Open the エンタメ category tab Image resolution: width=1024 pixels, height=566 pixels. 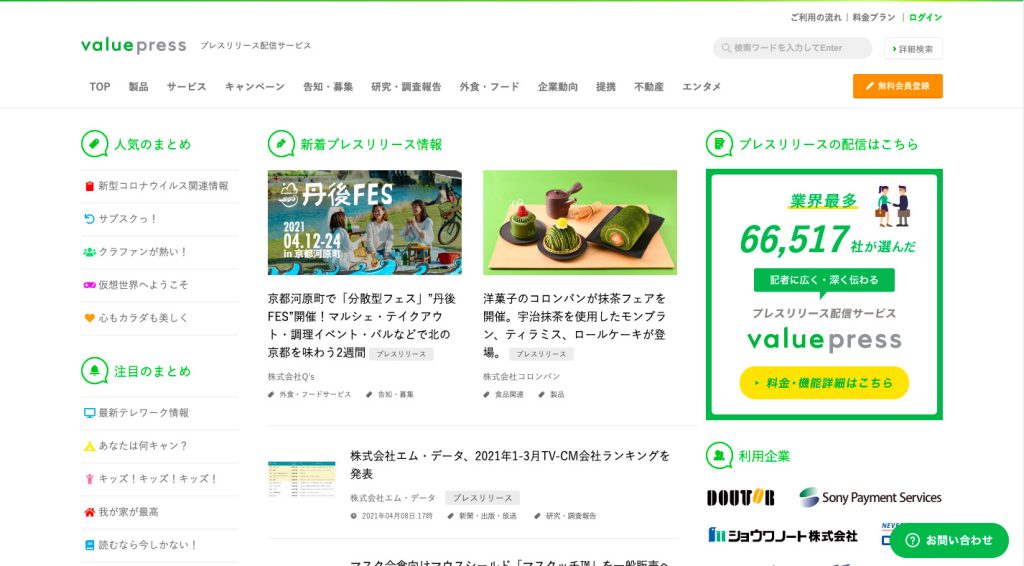point(701,86)
